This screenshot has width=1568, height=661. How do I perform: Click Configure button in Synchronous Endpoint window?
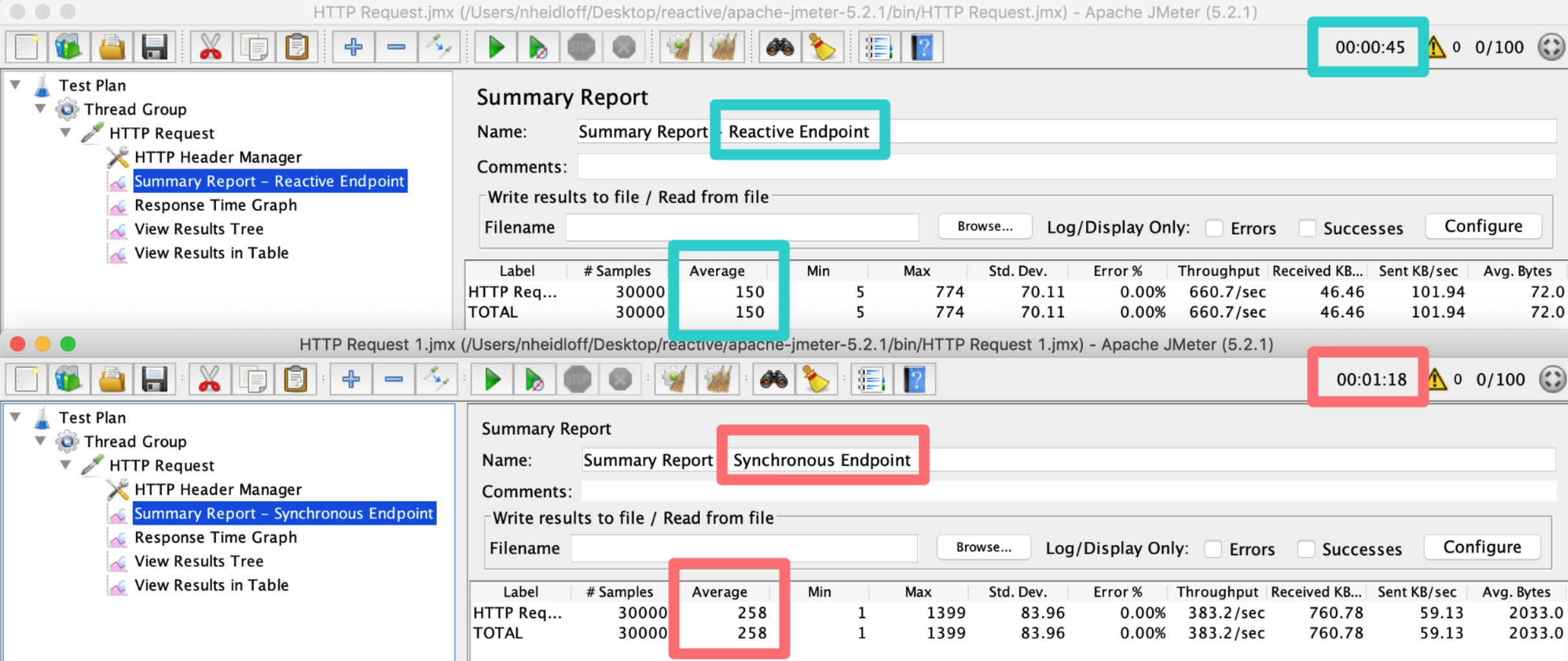[1482, 547]
